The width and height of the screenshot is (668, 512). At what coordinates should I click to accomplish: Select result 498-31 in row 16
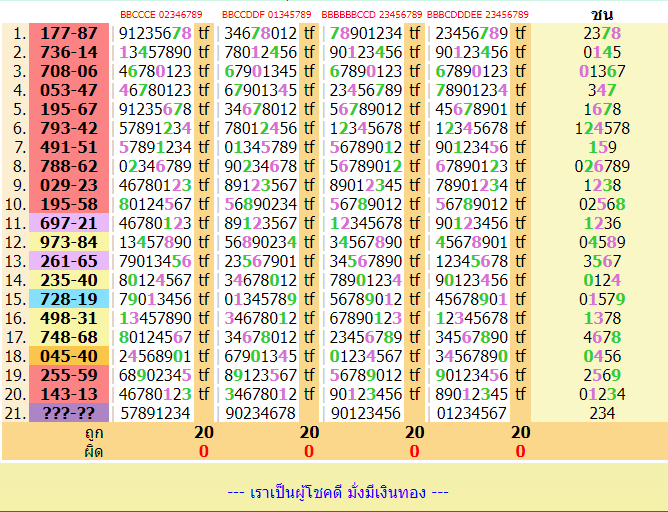click(69, 318)
